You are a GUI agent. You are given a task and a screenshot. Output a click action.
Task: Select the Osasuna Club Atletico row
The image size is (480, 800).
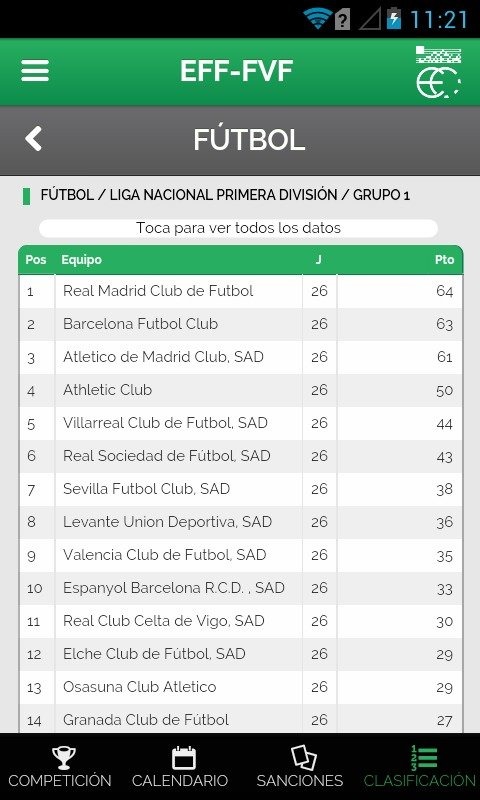[x=241, y=687]
